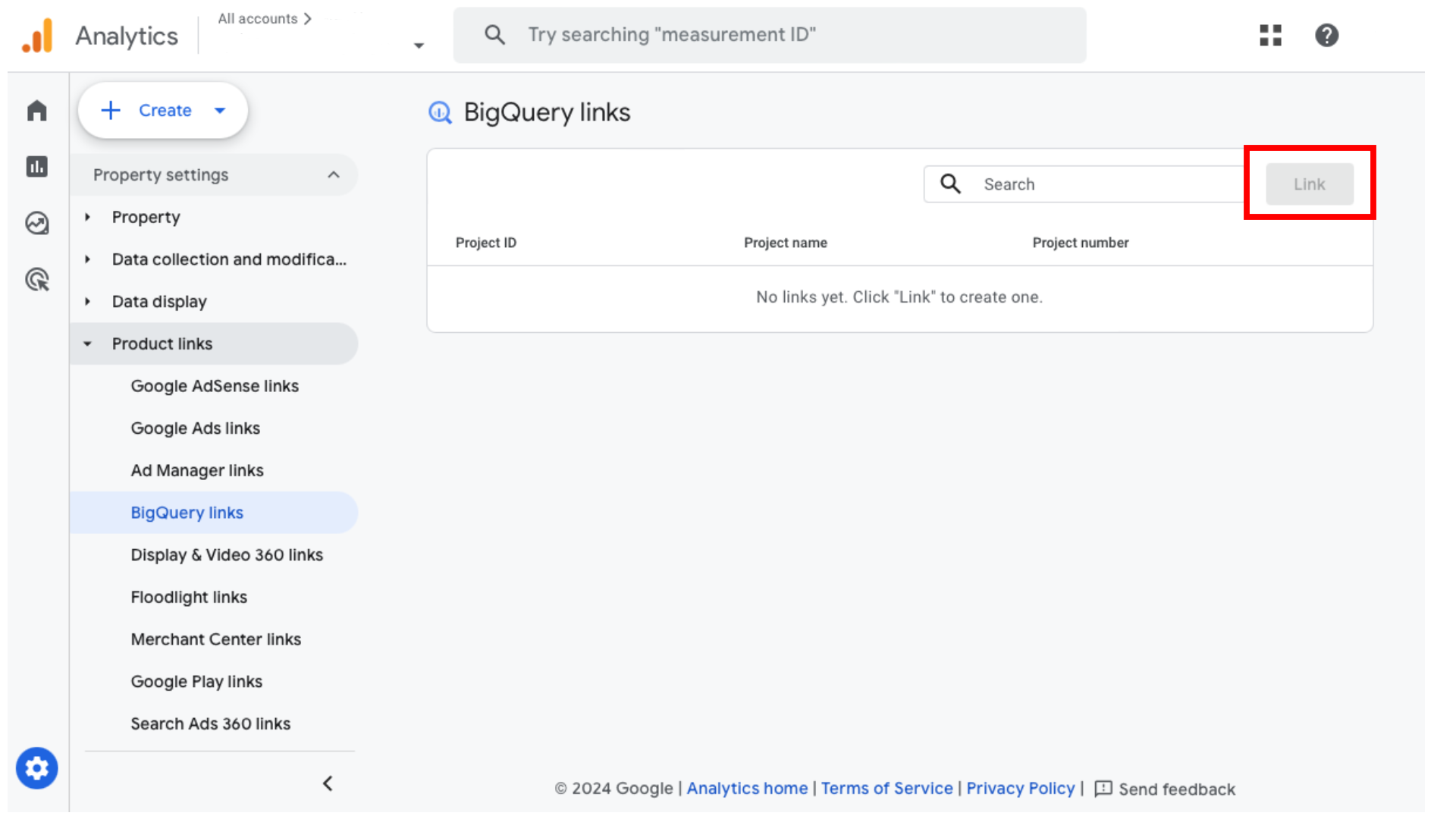Image resolution: width=1456 pixels, height=819 pixels.
Task: Open the Create dropdown arrow
Action: point(220,111)
